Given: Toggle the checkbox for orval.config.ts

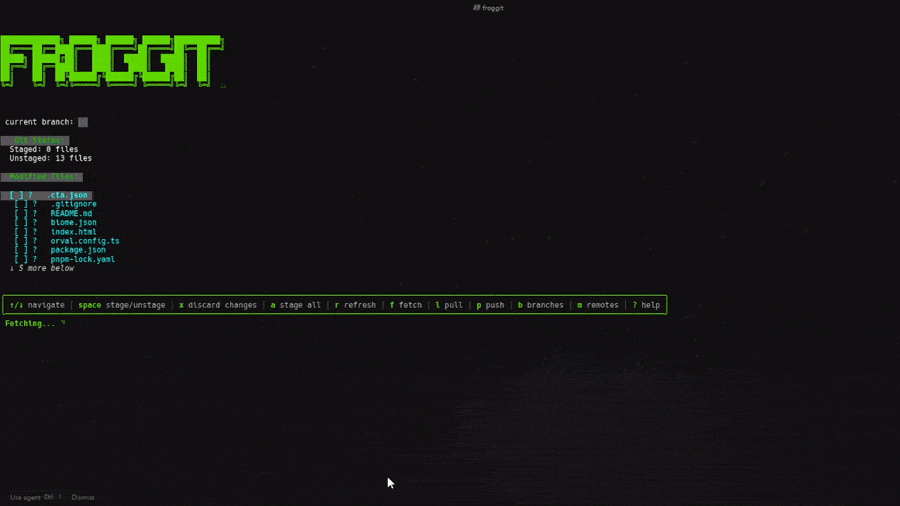Looking at the screenshot, I should pyautogui.click(x=21, y=241).
